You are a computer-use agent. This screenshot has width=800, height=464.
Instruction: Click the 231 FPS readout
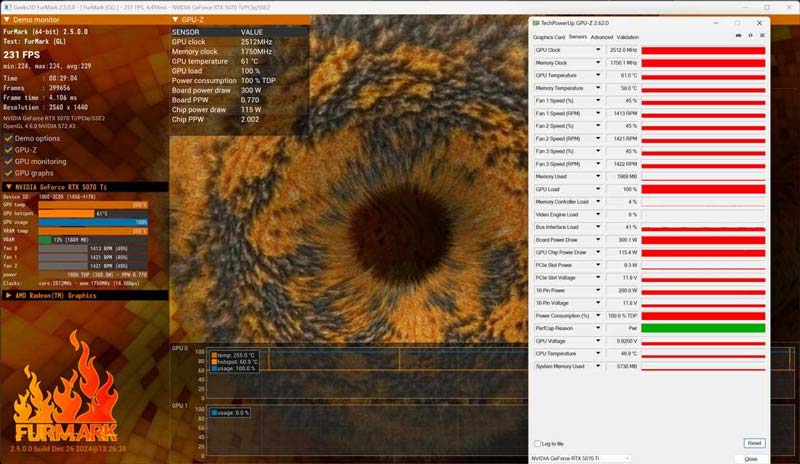coord(21,55)
